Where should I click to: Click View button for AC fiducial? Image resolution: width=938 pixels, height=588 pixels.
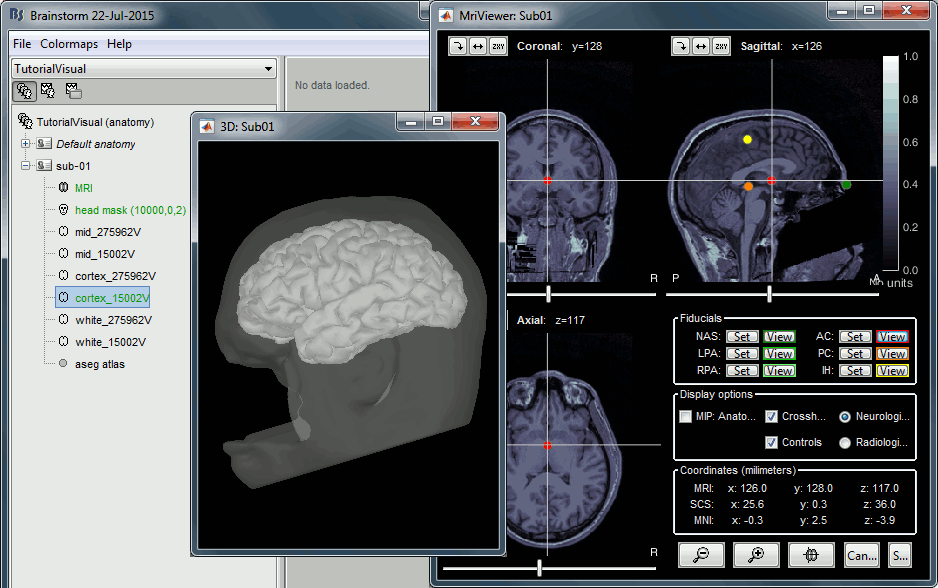click(x=892, y=337)
